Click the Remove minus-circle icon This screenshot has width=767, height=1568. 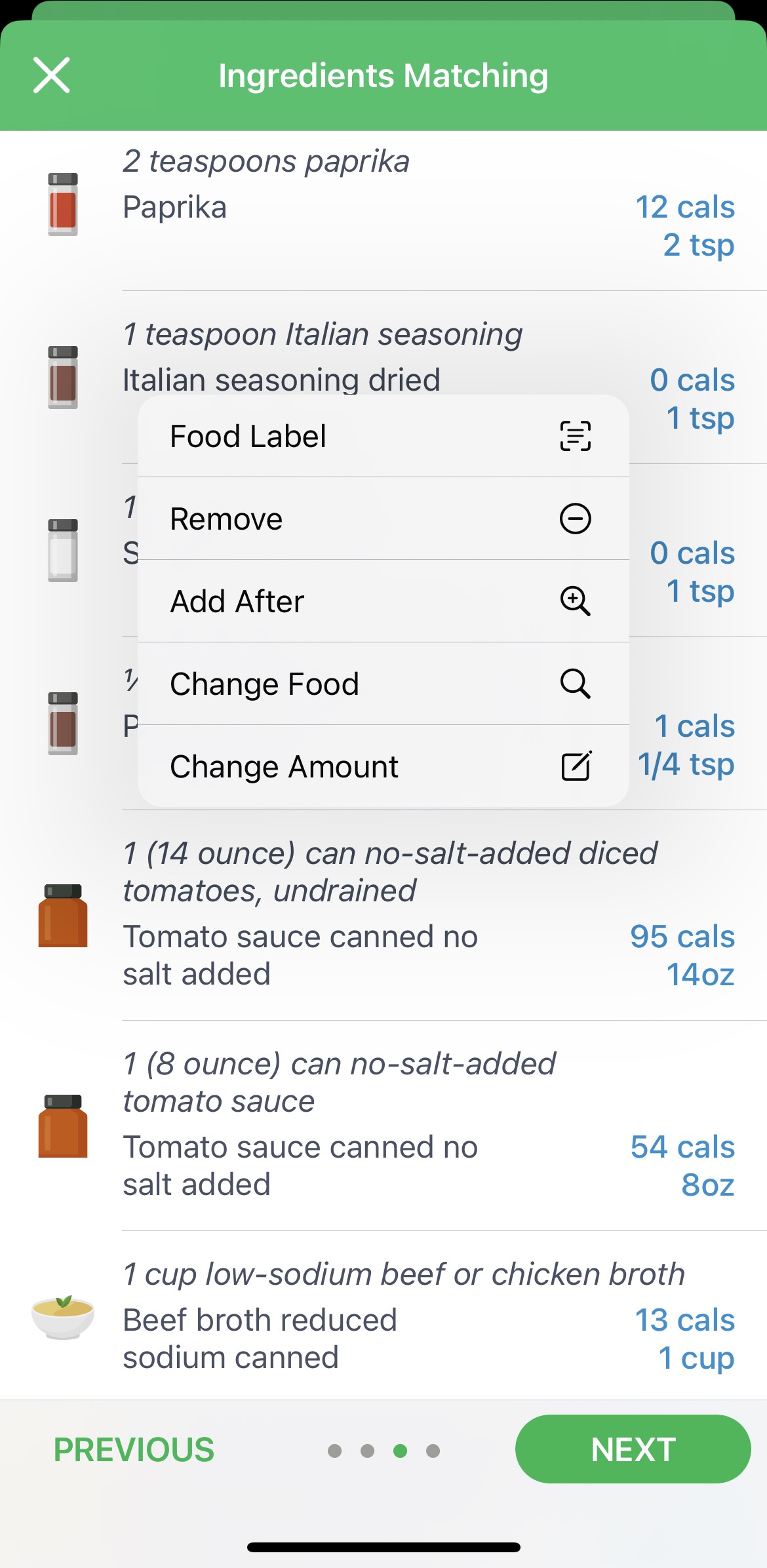point(575,519)
